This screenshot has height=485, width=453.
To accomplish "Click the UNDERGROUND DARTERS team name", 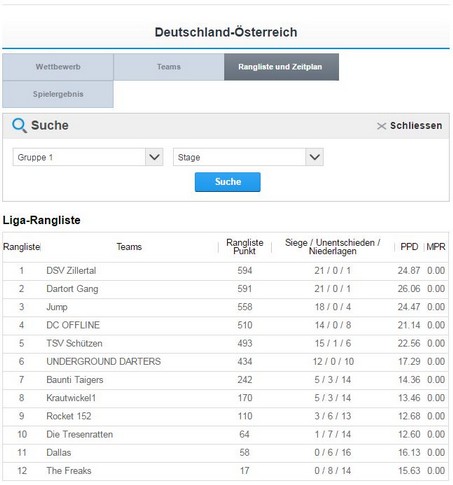I will [x=103, y=361].
